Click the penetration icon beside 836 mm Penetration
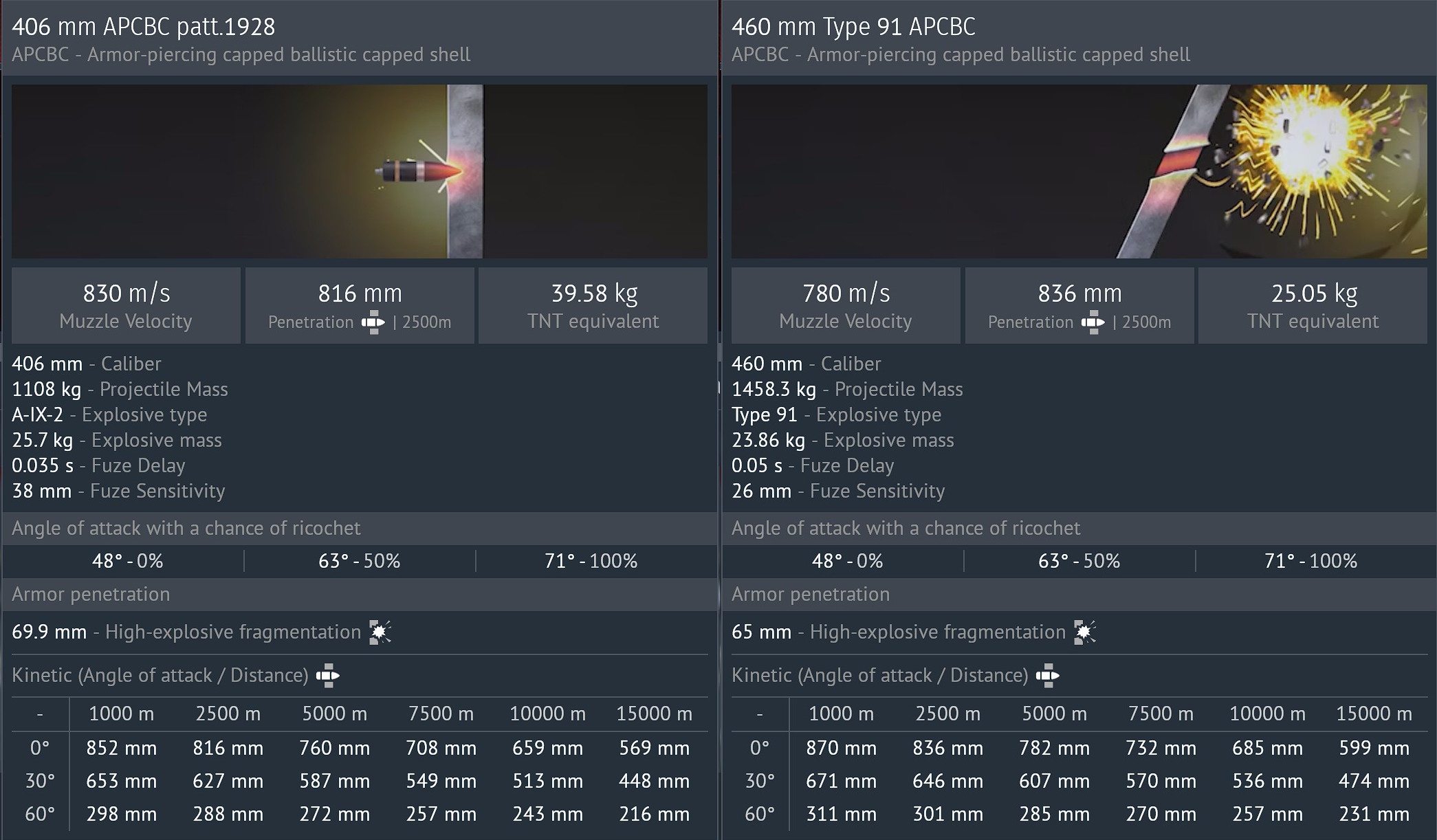The height and width of the screenshot is (840, 1437). pos(1093,322)
